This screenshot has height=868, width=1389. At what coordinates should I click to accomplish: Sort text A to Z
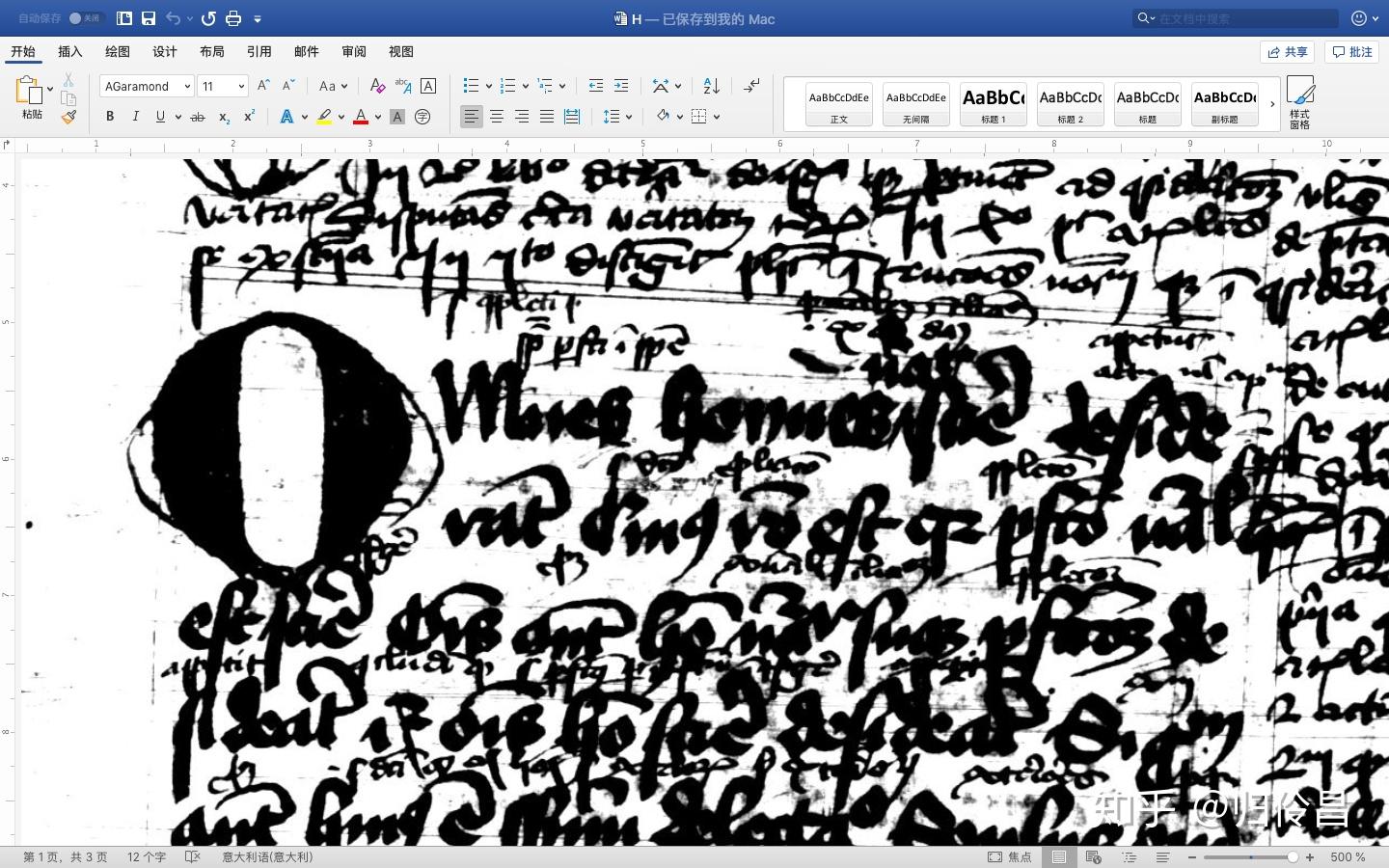[x=711, y=86]
